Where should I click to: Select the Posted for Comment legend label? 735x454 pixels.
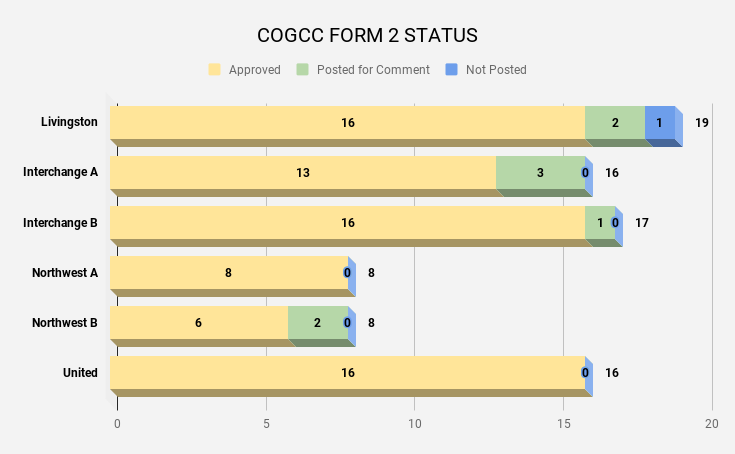[373, 70]
